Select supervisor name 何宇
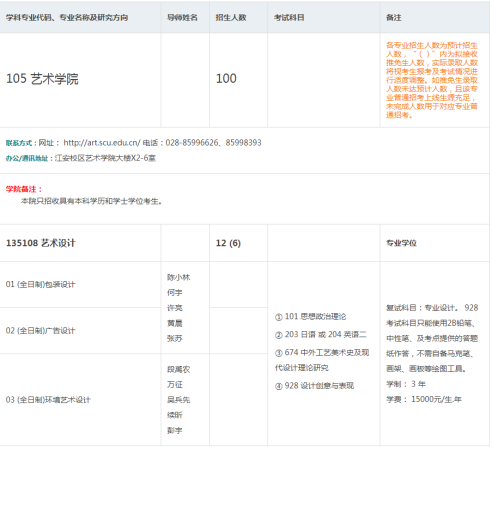The height and width of the screenshot is (518, 492). [x=175, y=293]
